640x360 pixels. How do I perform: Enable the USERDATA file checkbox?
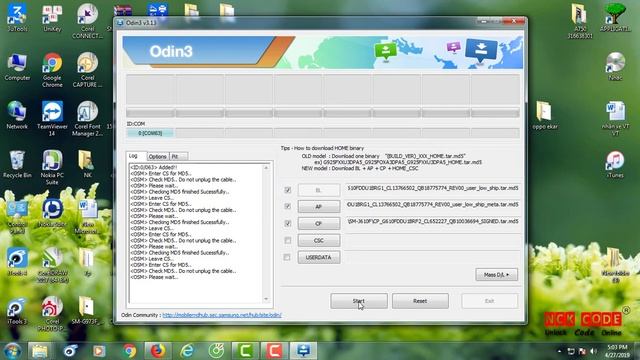[287, 257]
